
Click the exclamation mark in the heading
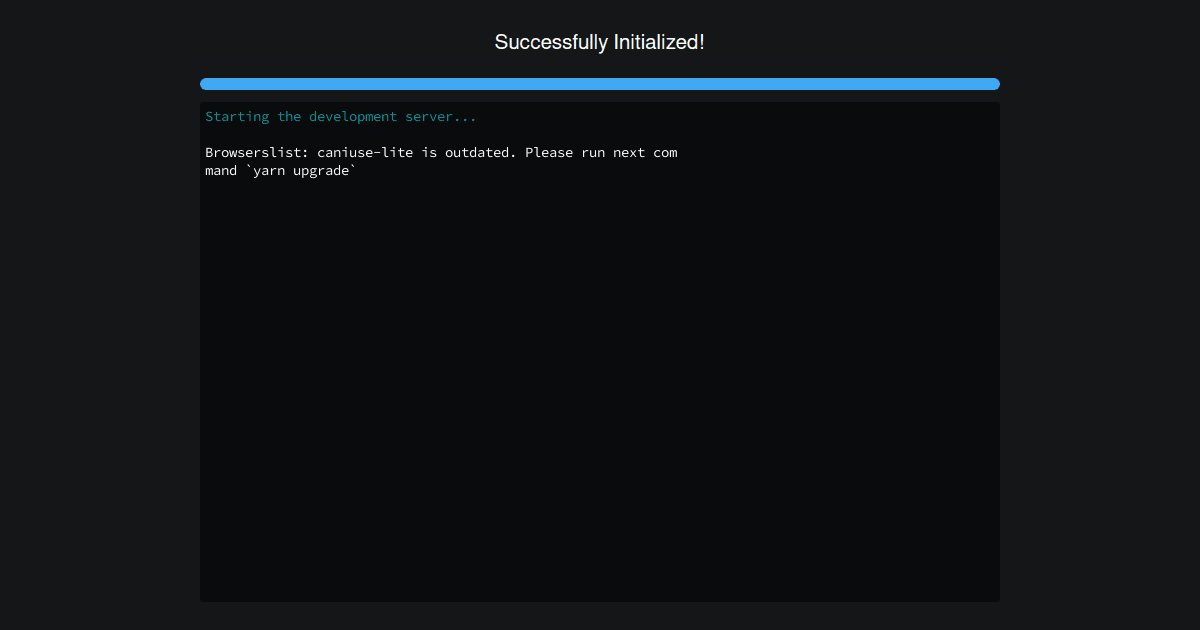[x=702, y=42]
